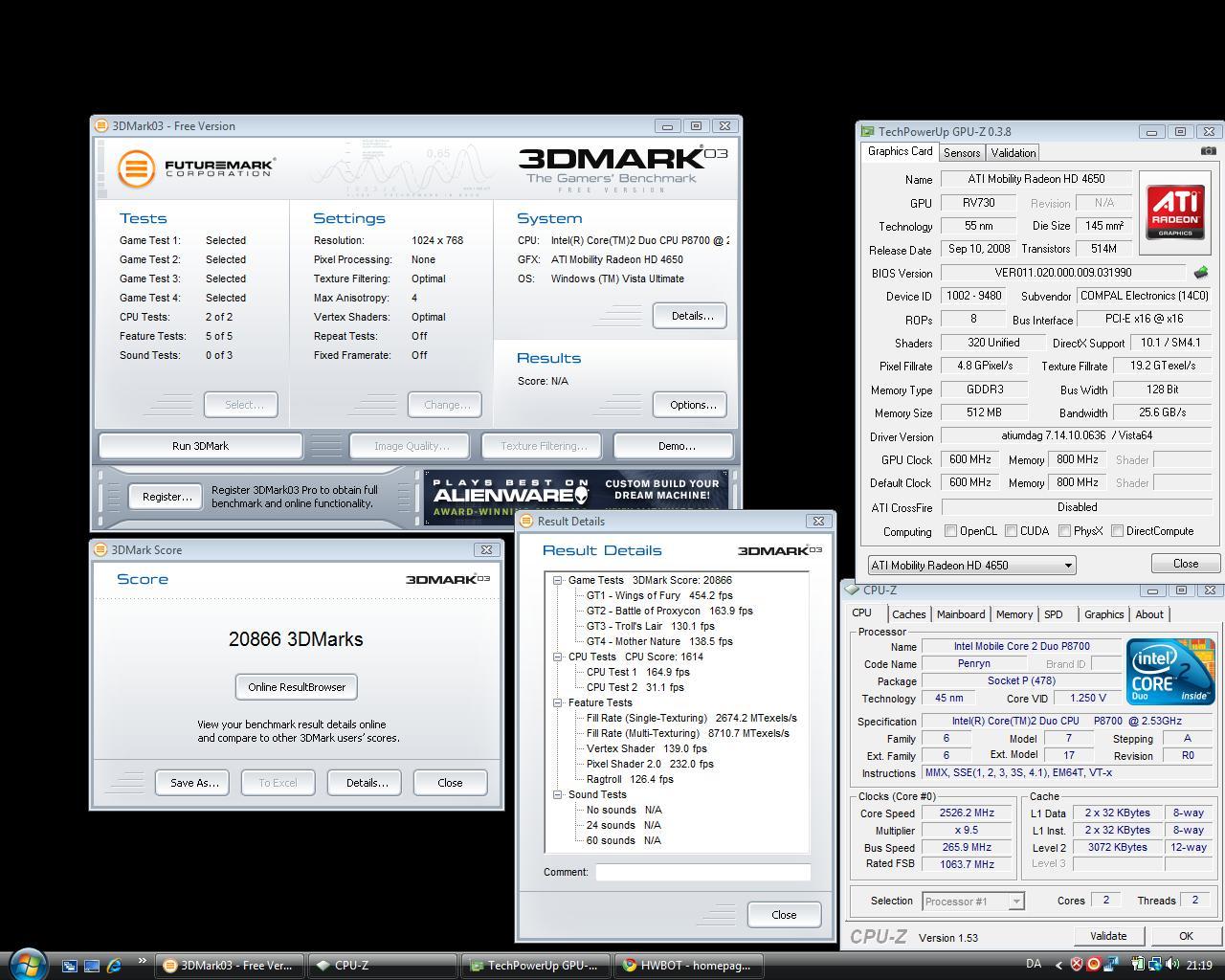
Task: Click the Options... button
Action: pos(691,405)
